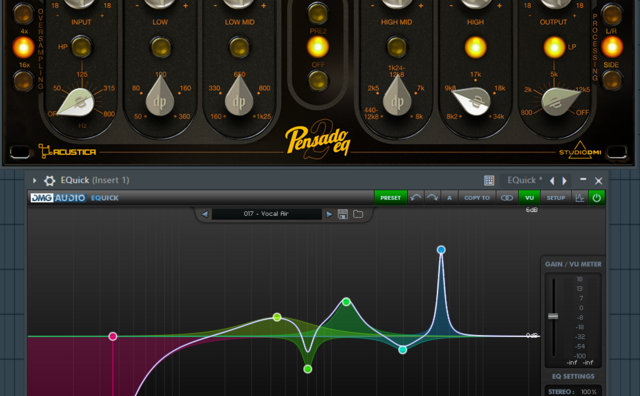Screen dimensions: 640x396
Task: Toggle the VU meter button
Action: click(x=529, y=198)
